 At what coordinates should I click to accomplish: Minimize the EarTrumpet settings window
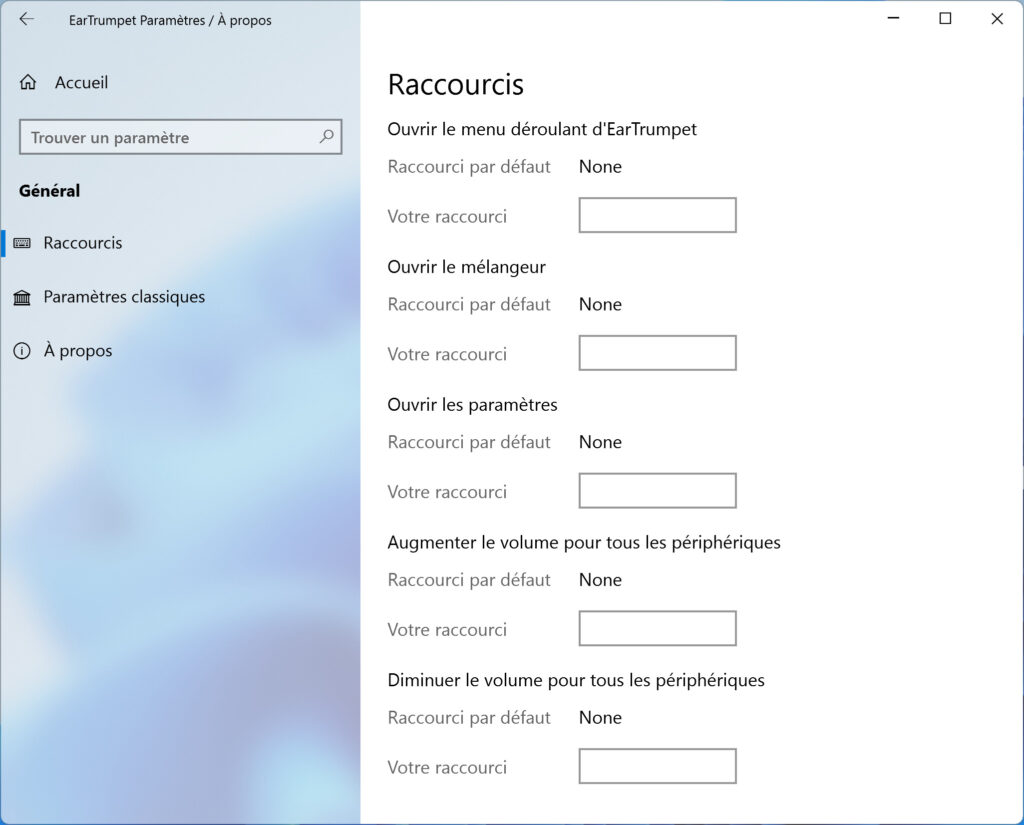[x=893, y=18]
